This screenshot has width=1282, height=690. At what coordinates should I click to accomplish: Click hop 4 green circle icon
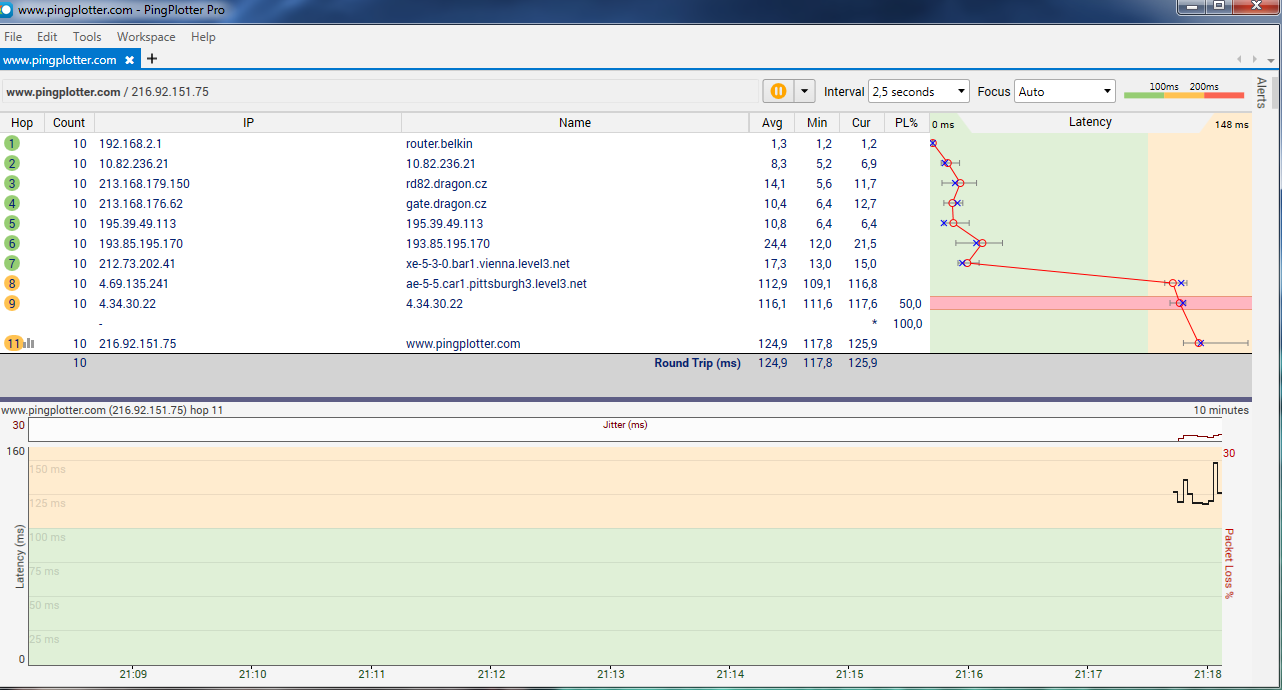pos(12,203)
